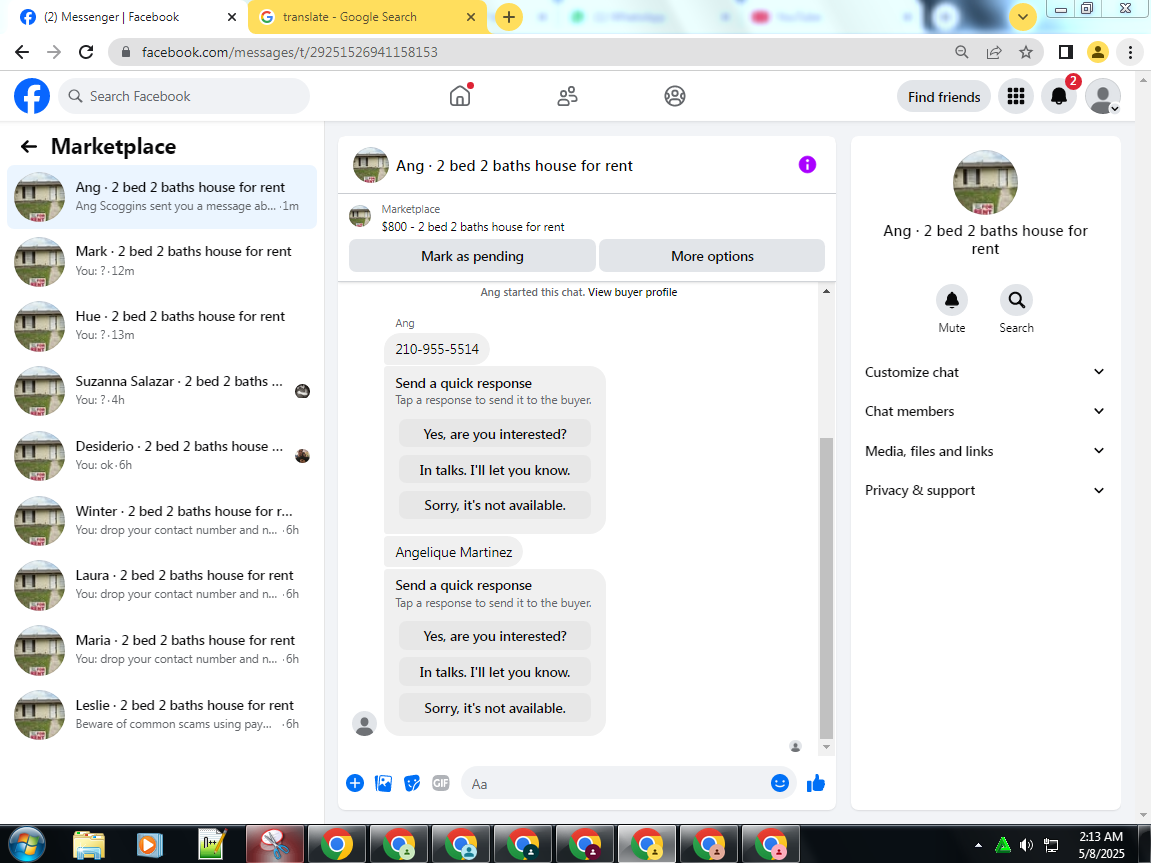1151x863 pixels.
Task: Open Windows Explorer from the taskbar
Action: click(89, 845)
